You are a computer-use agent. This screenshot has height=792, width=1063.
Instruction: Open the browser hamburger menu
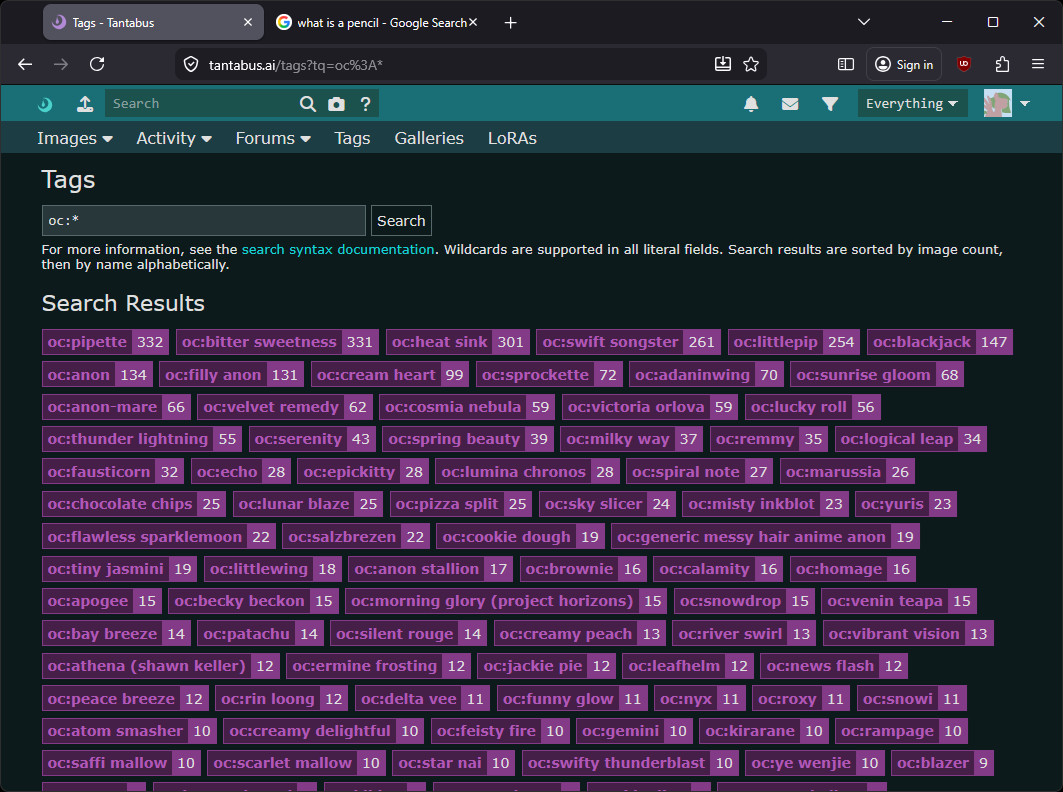(1037, 64)
